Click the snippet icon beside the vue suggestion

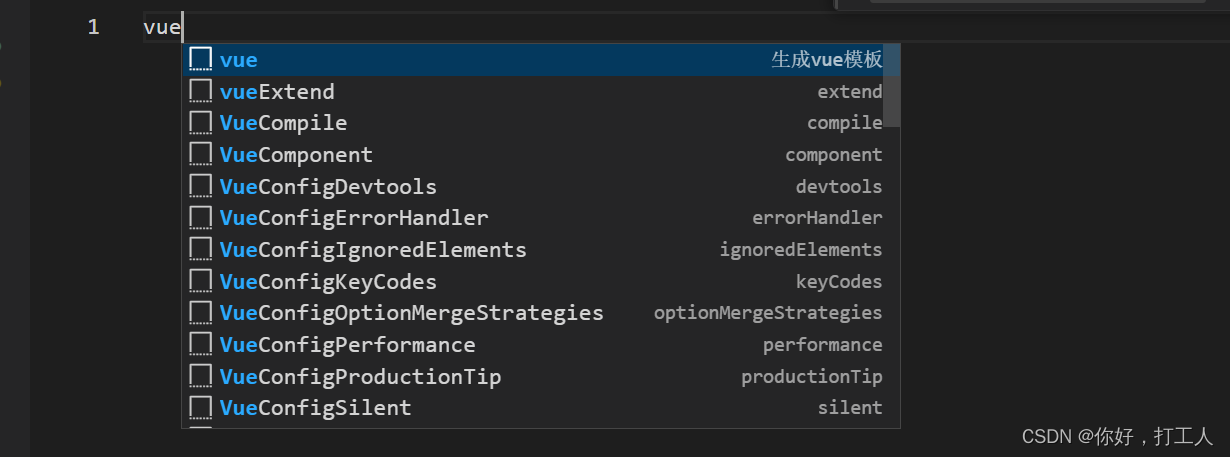point(200,59)
